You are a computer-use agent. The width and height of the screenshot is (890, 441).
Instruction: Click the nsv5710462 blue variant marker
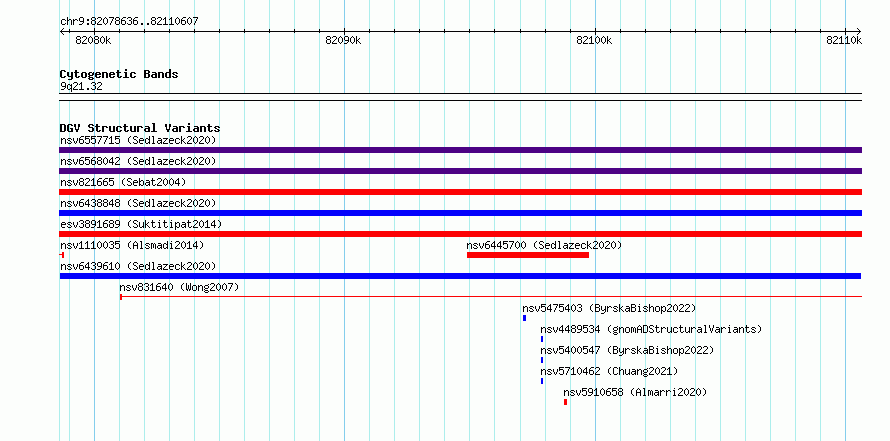click(542, 381)
